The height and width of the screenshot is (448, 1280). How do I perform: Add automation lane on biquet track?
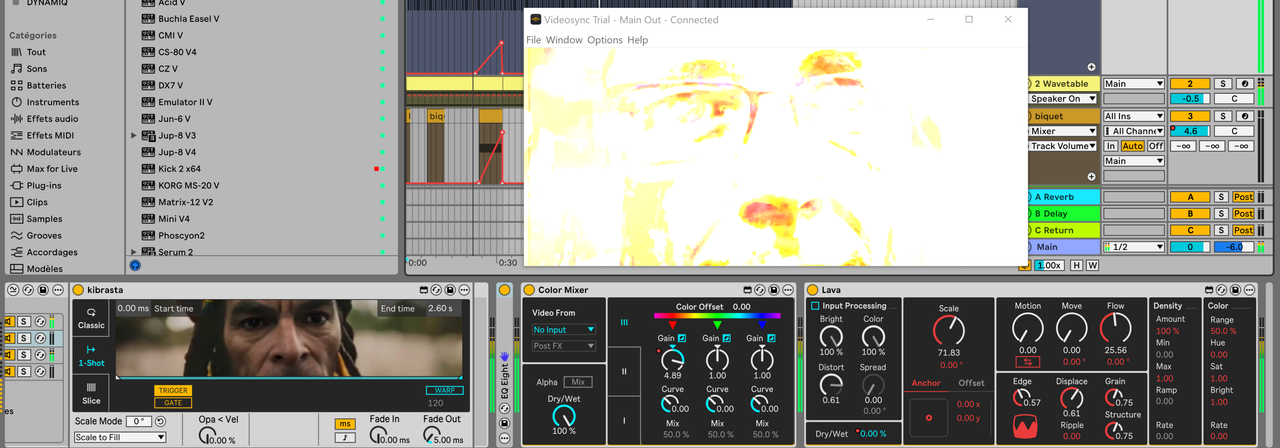click(x=1092, y=177)
